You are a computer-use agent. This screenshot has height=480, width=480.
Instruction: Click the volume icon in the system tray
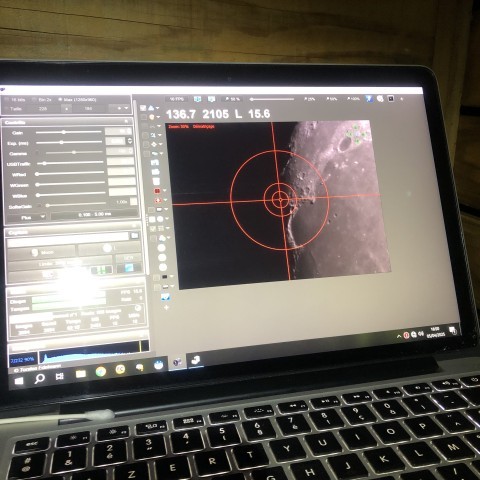pos(421,334)
